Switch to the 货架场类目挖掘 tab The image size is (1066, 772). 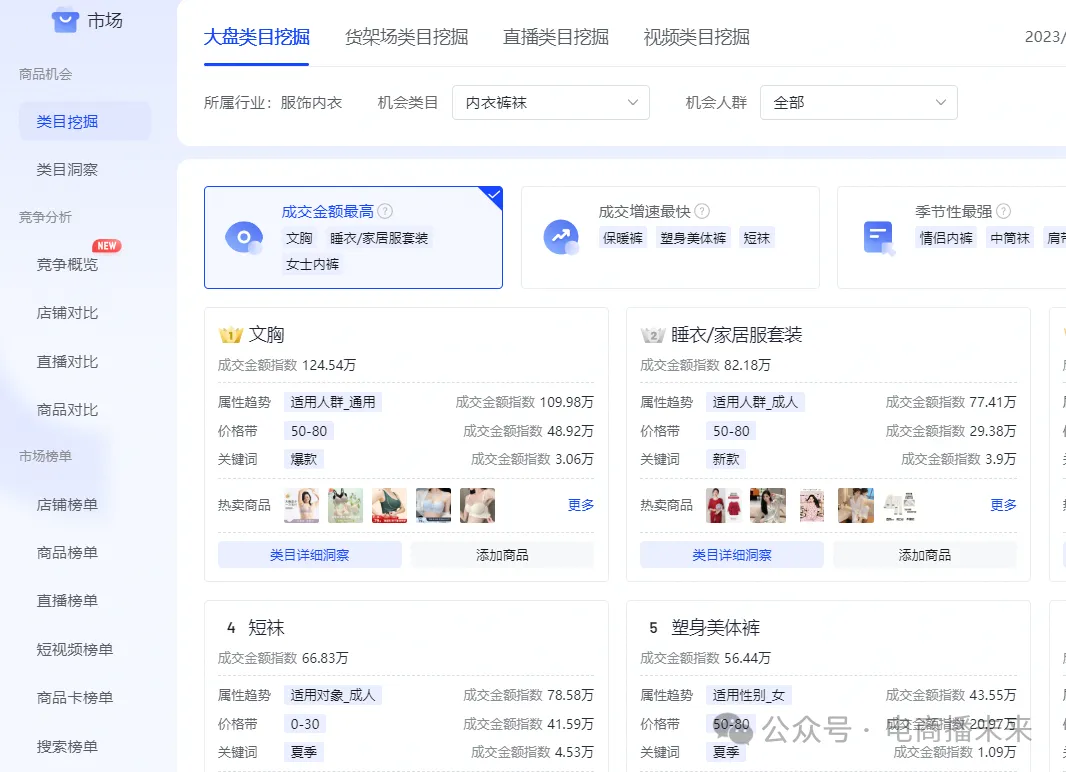pos(406,38)
